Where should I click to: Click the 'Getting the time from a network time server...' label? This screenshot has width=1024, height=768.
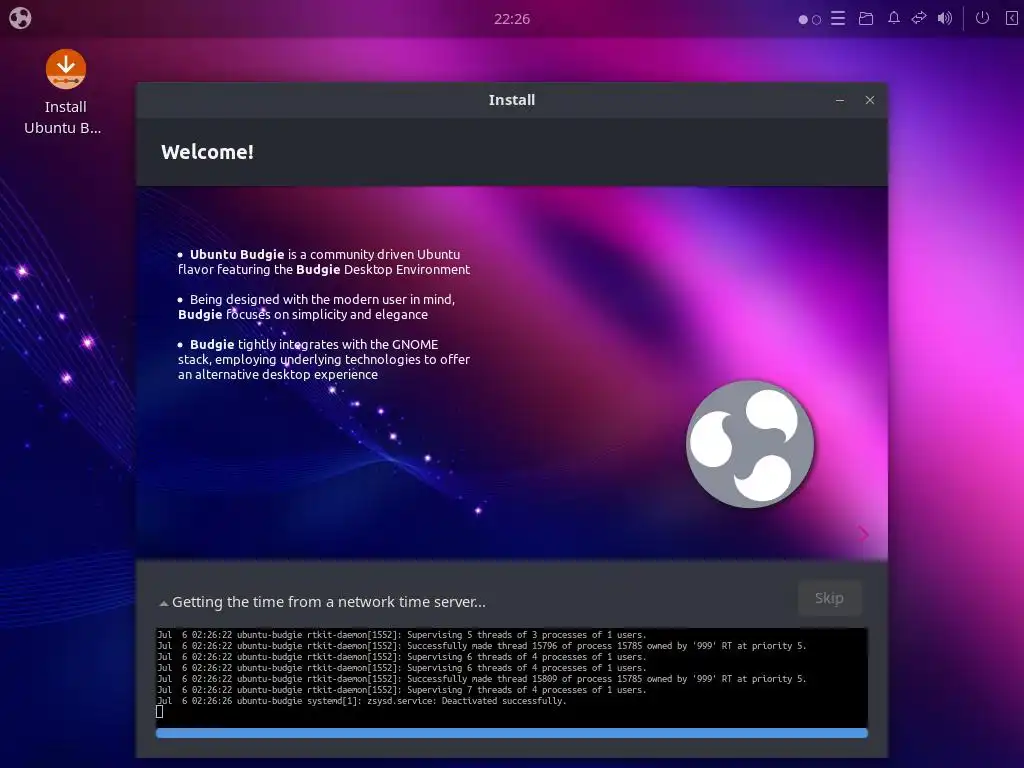328,602
